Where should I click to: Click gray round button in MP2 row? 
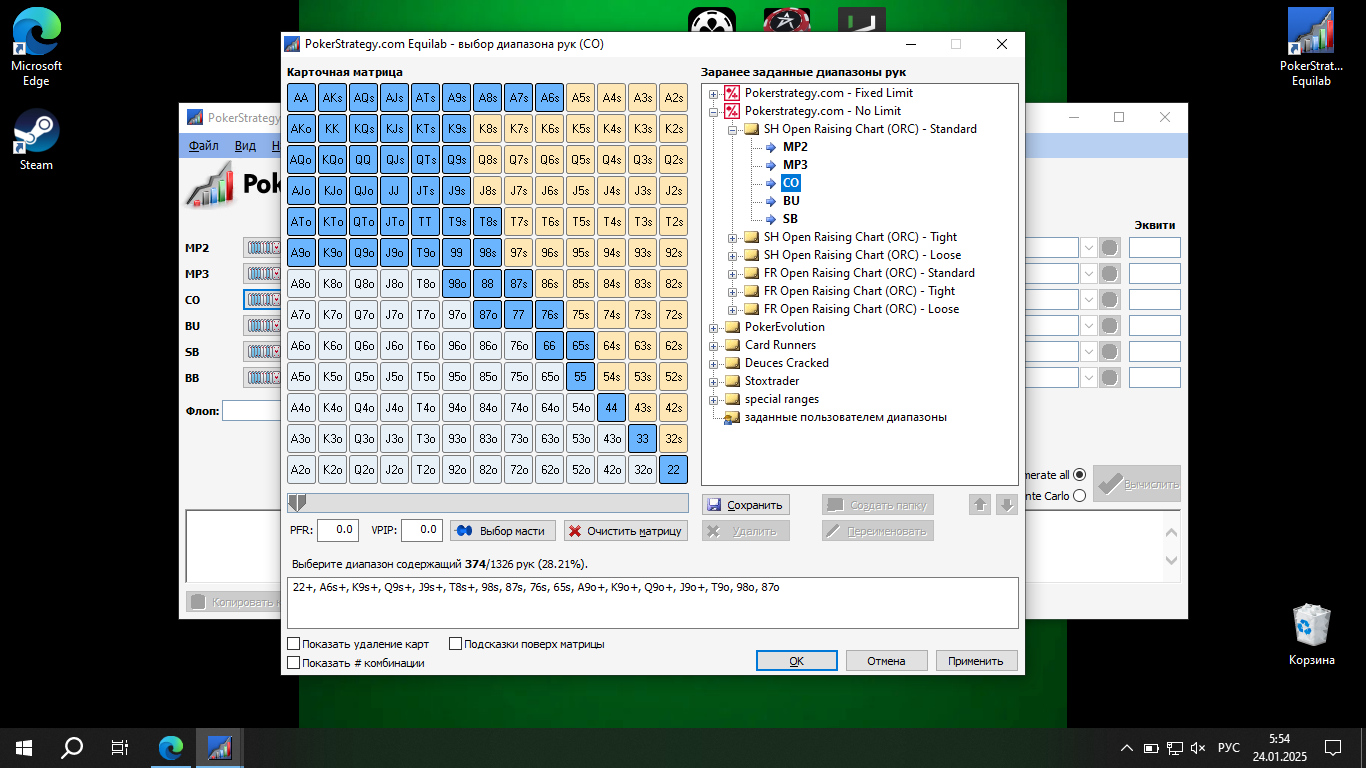(x=1110, y=248)
